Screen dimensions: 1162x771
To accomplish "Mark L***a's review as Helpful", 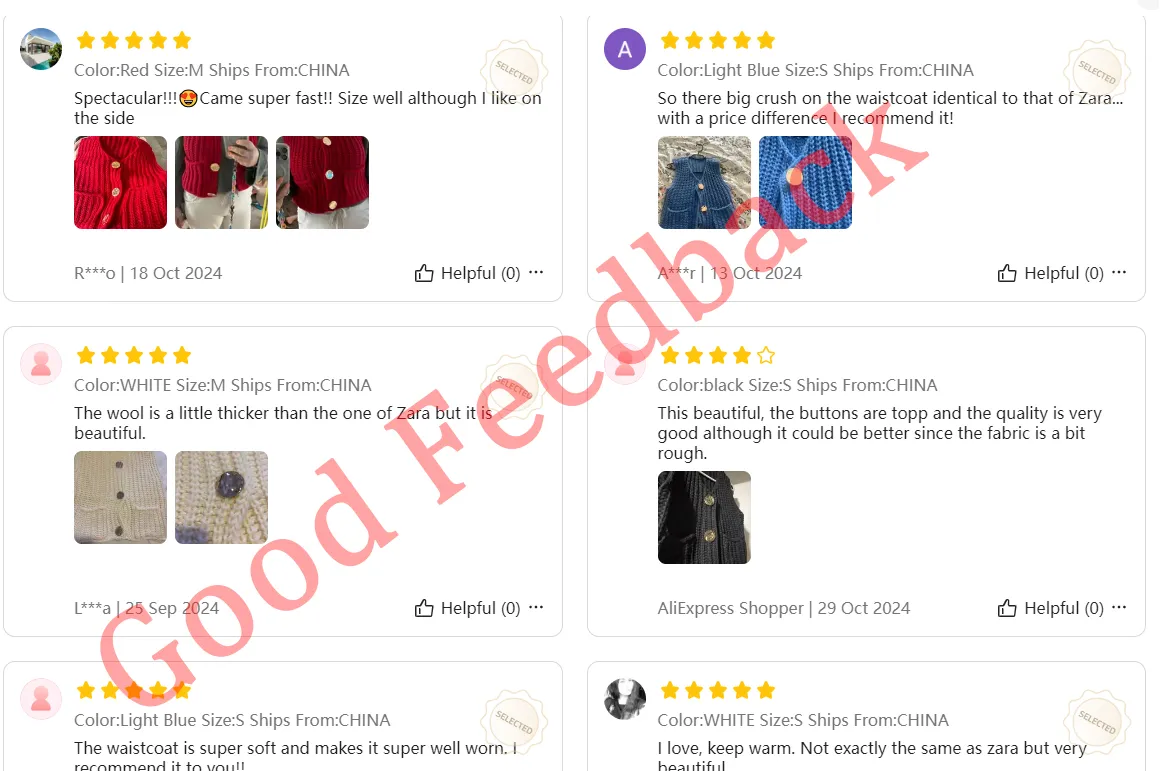I will (x=467, y=609).
